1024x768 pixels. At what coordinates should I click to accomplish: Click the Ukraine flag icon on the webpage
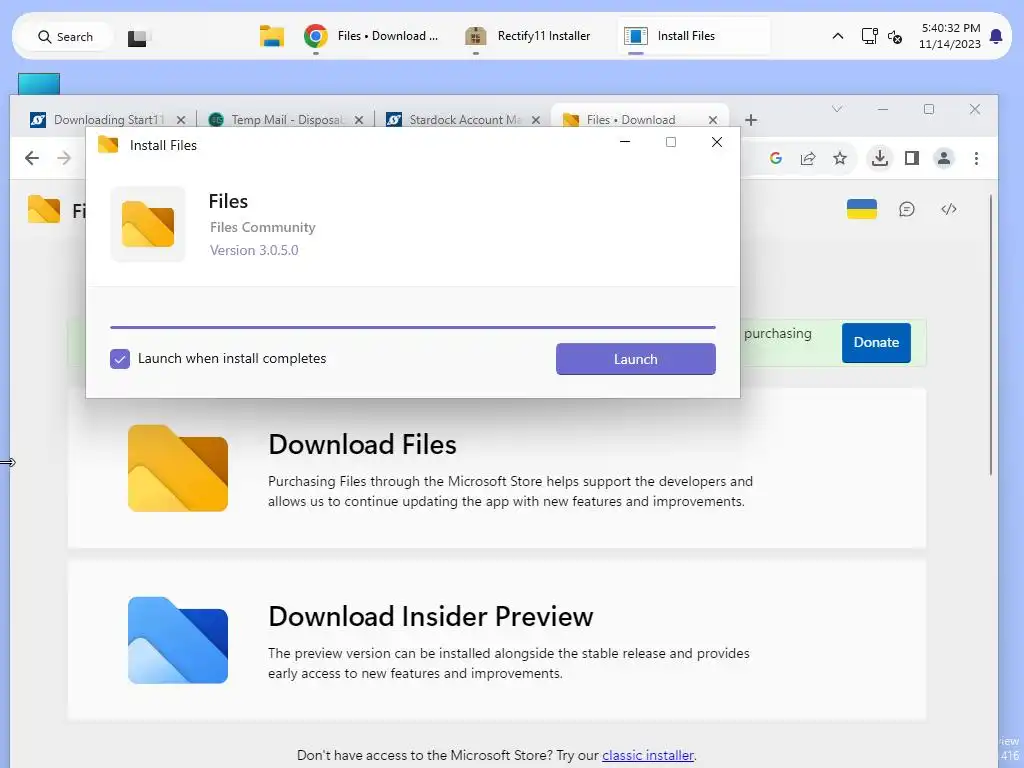coord(861,209)
